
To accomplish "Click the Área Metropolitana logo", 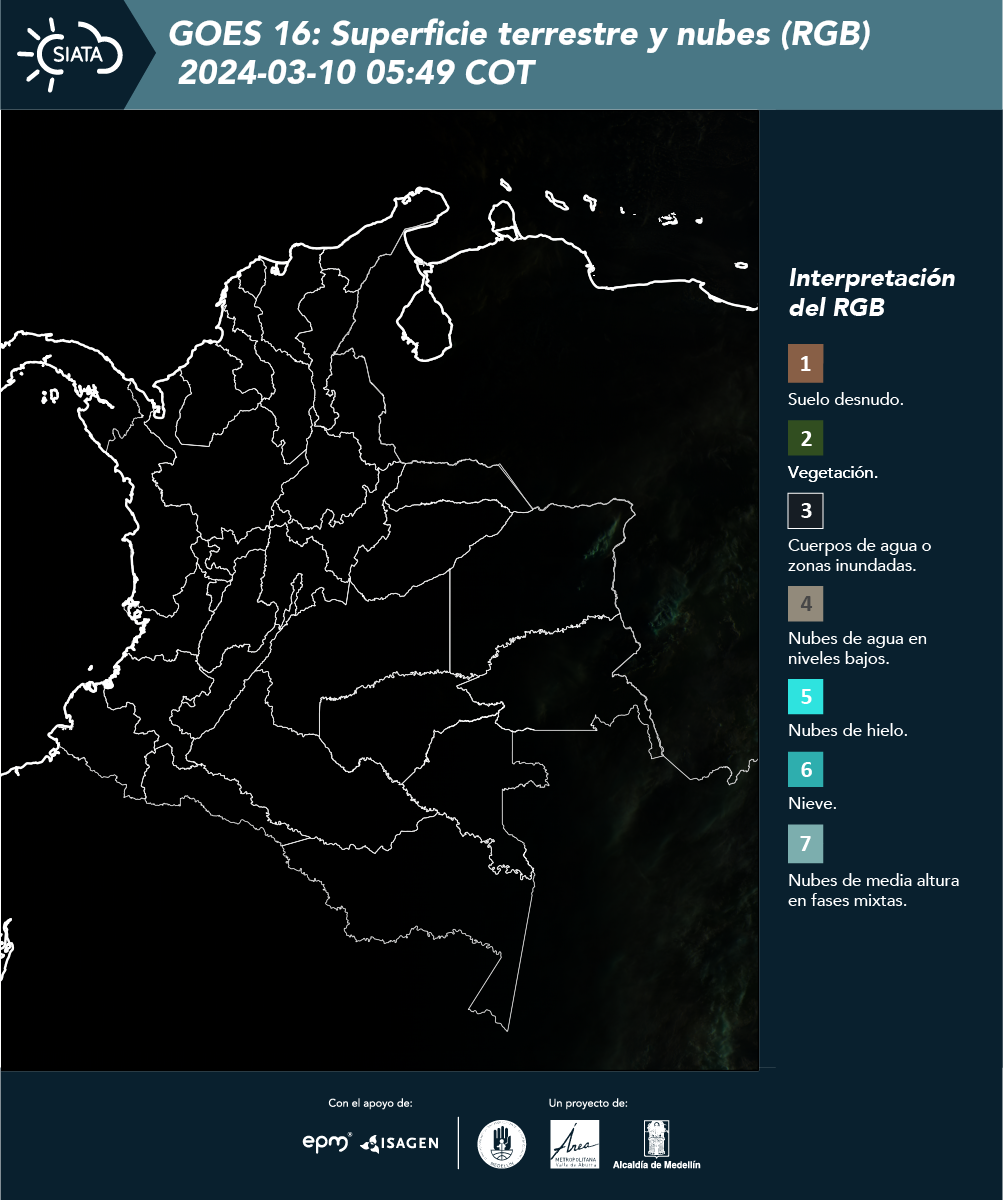I will [575, 1144].
